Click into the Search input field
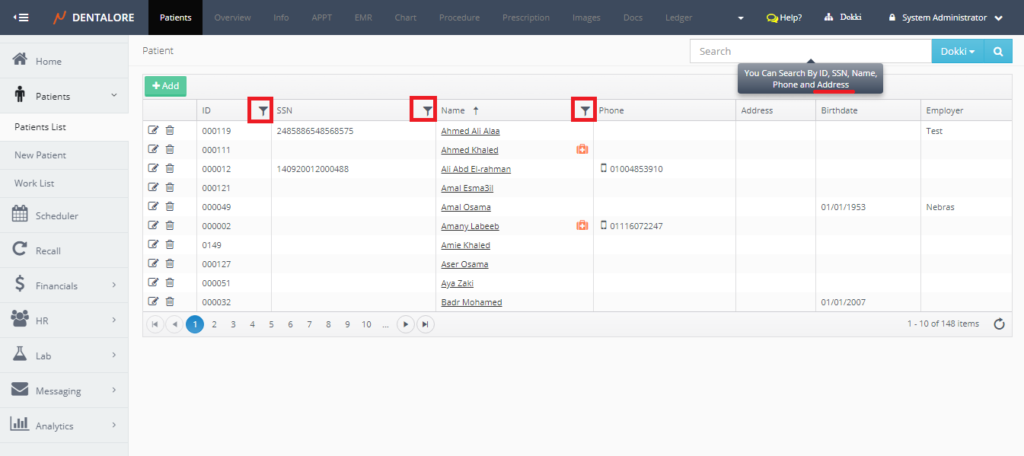1024x456 pixels. [x=810, y=51]
